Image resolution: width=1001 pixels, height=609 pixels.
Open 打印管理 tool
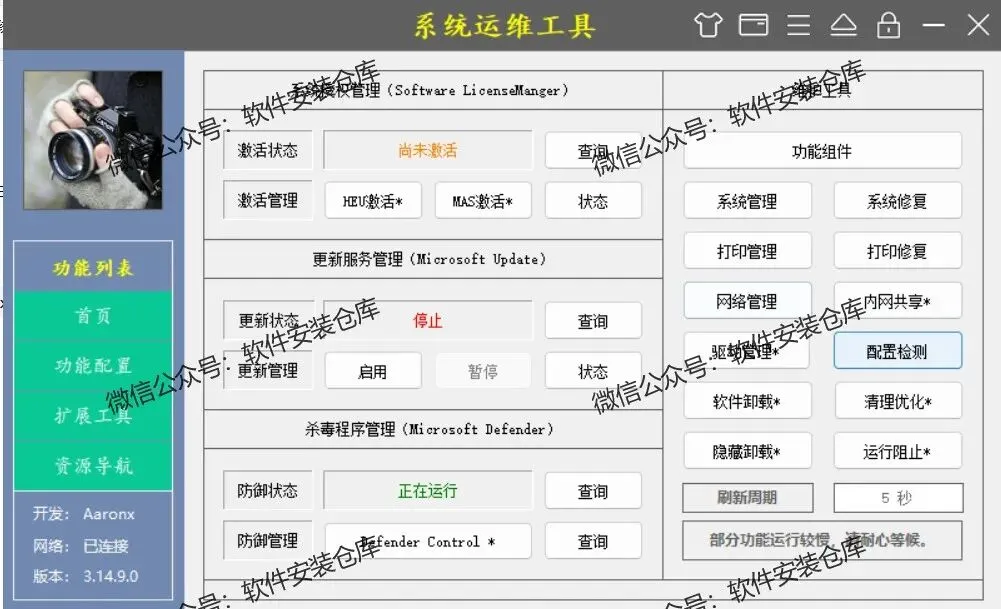[x=748, y=251]
